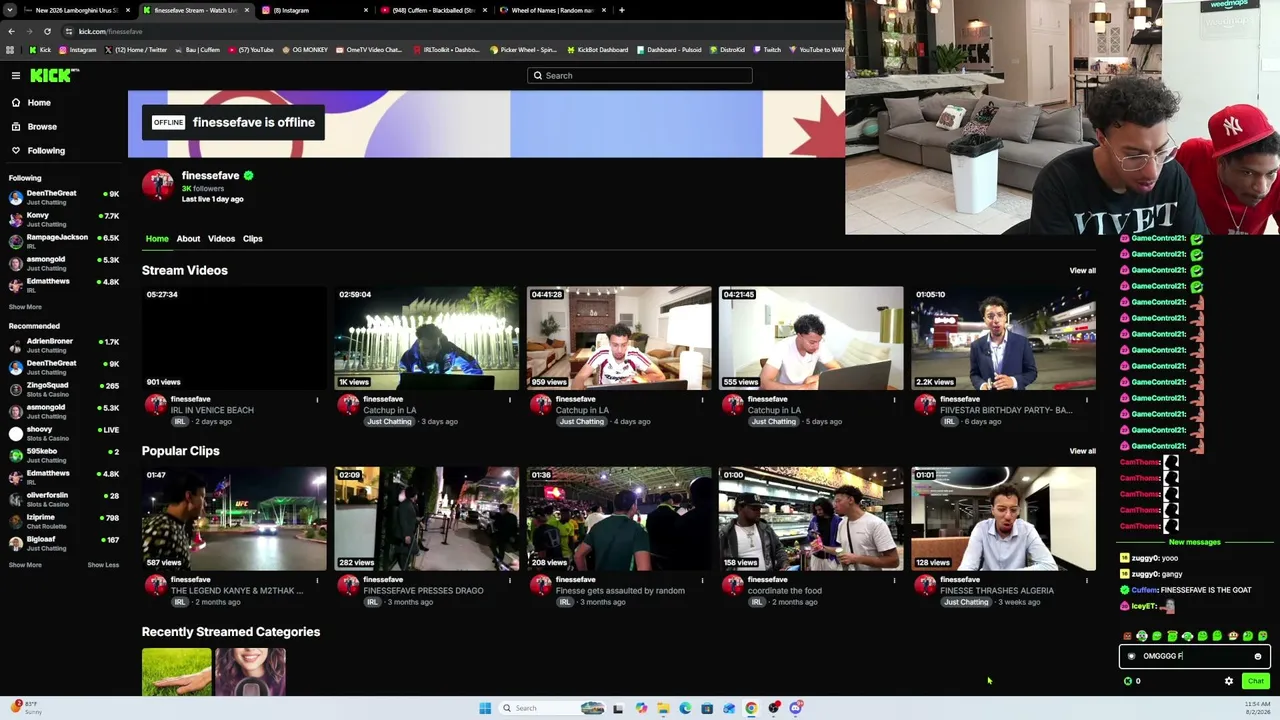Open oliverforslin recommended channel
1280x720 pixels.
64,499
